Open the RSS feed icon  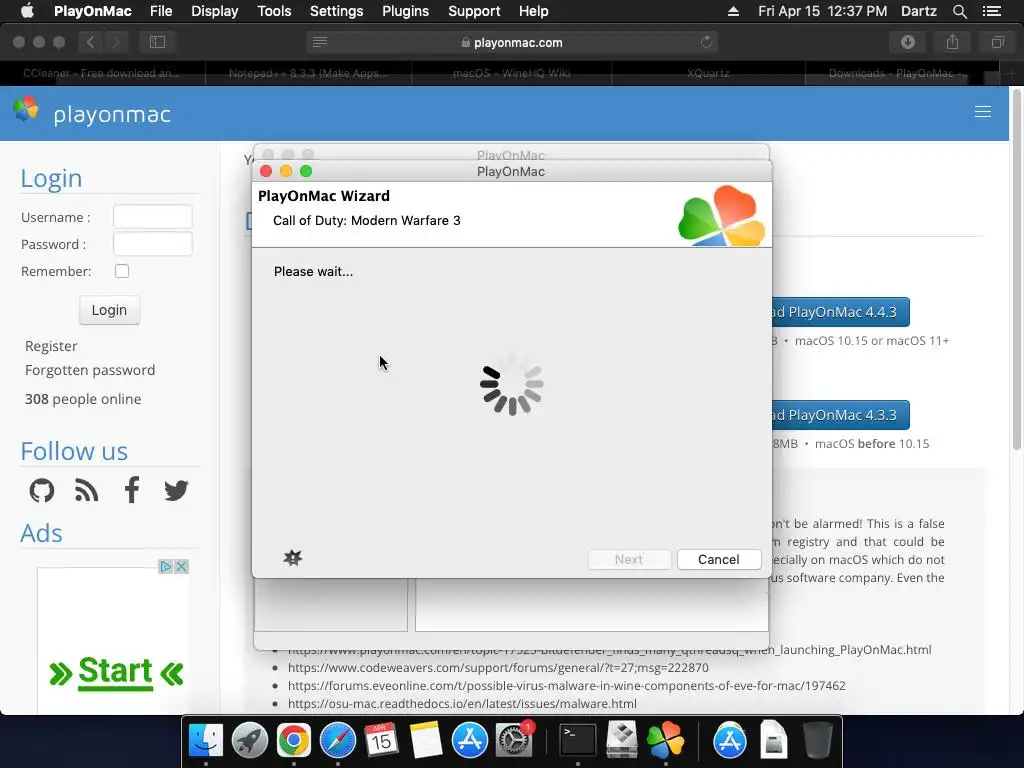click(86, 490)
